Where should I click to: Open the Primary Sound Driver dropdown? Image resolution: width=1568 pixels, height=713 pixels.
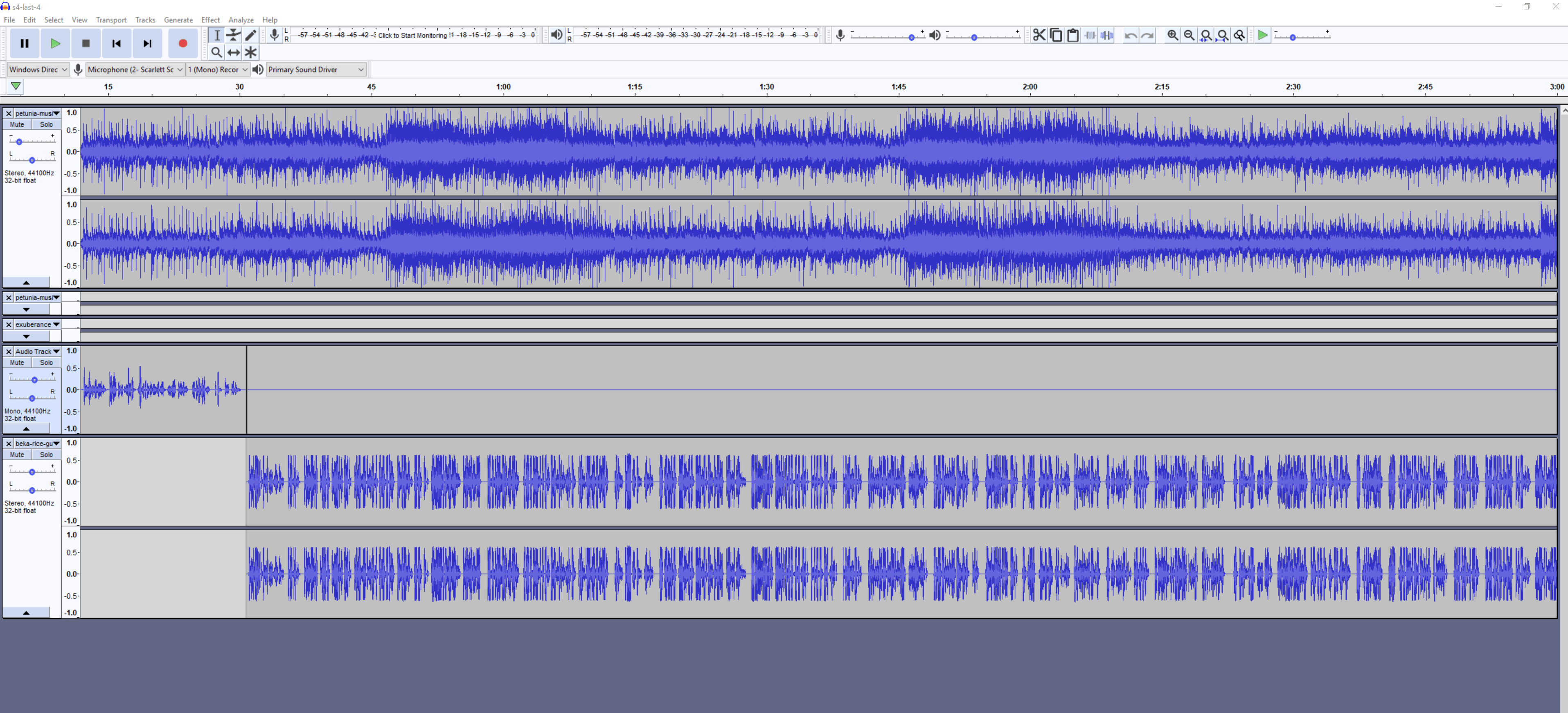point(315,70)
